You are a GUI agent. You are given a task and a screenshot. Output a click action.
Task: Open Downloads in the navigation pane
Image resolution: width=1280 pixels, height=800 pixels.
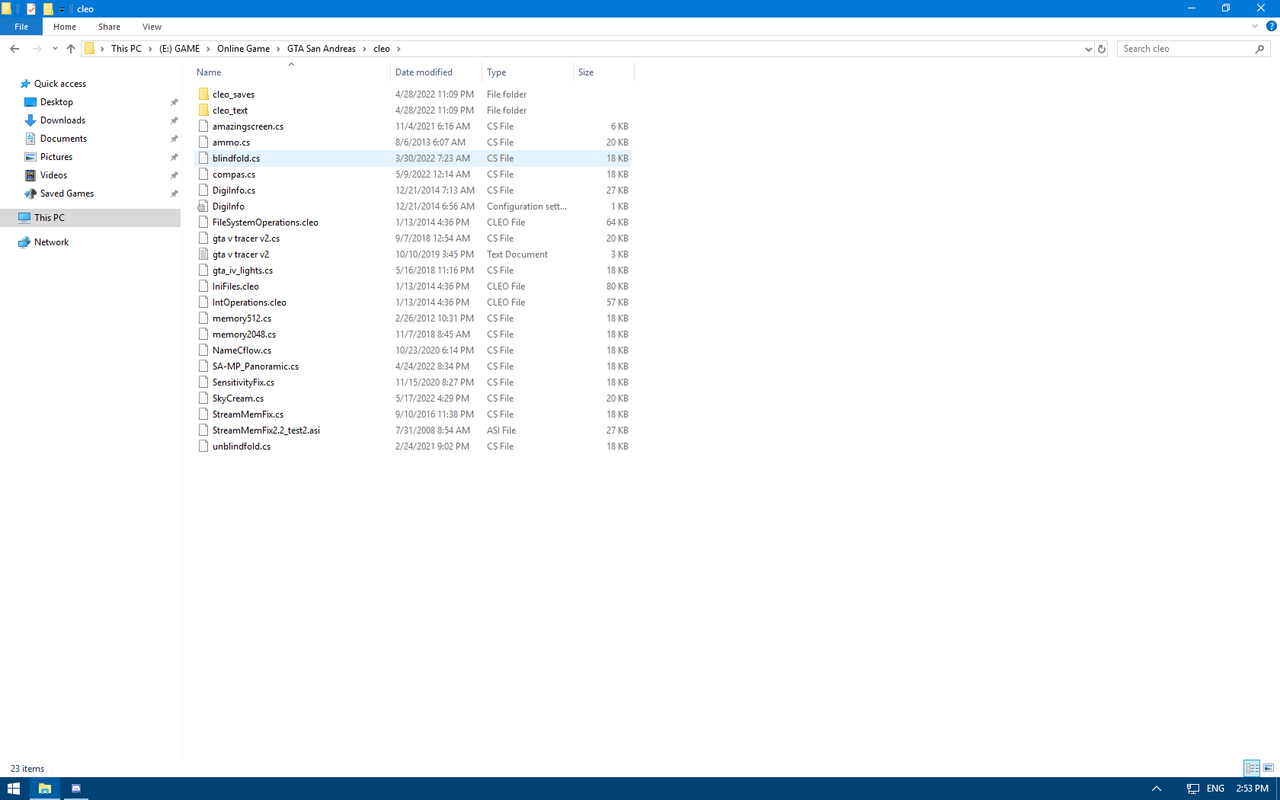pos(62,120)
